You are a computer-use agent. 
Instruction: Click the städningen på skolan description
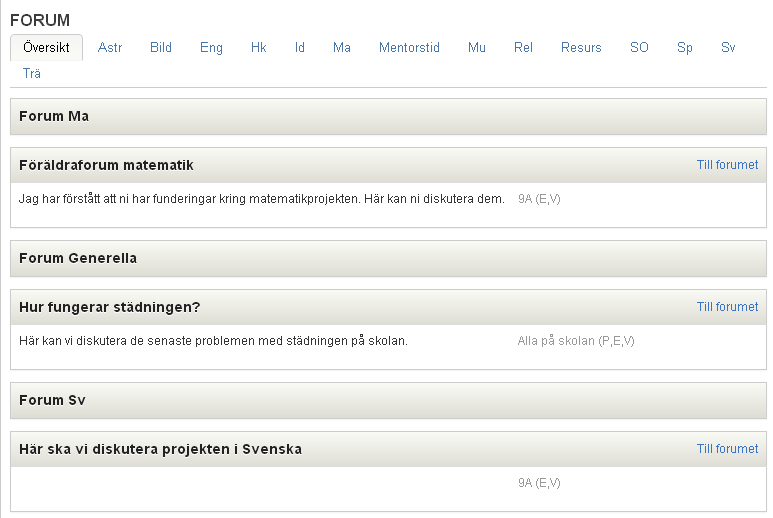(213, 341)
